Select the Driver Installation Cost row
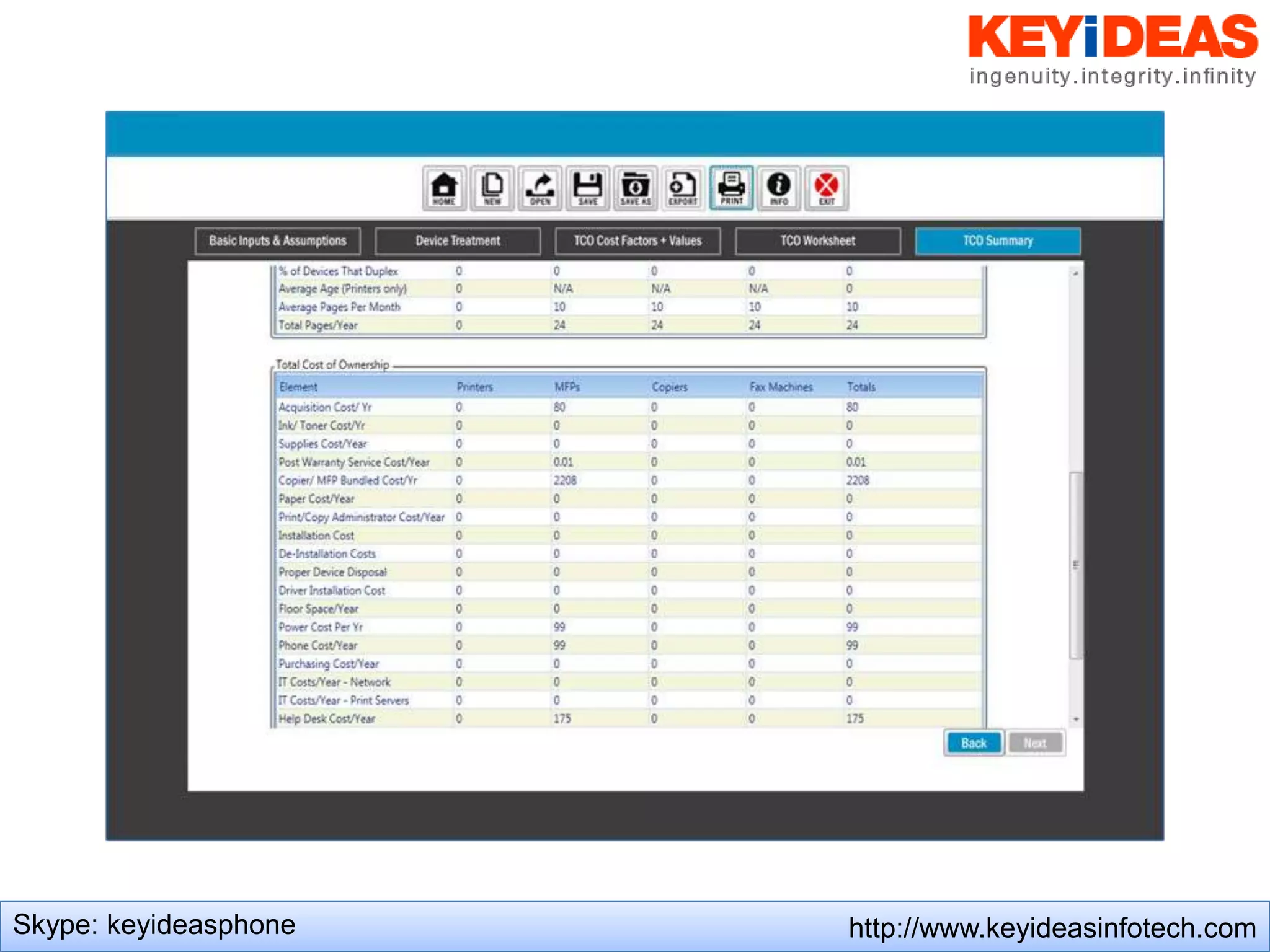The height and width of the screenshot is (952, 1270). point(629,591)
